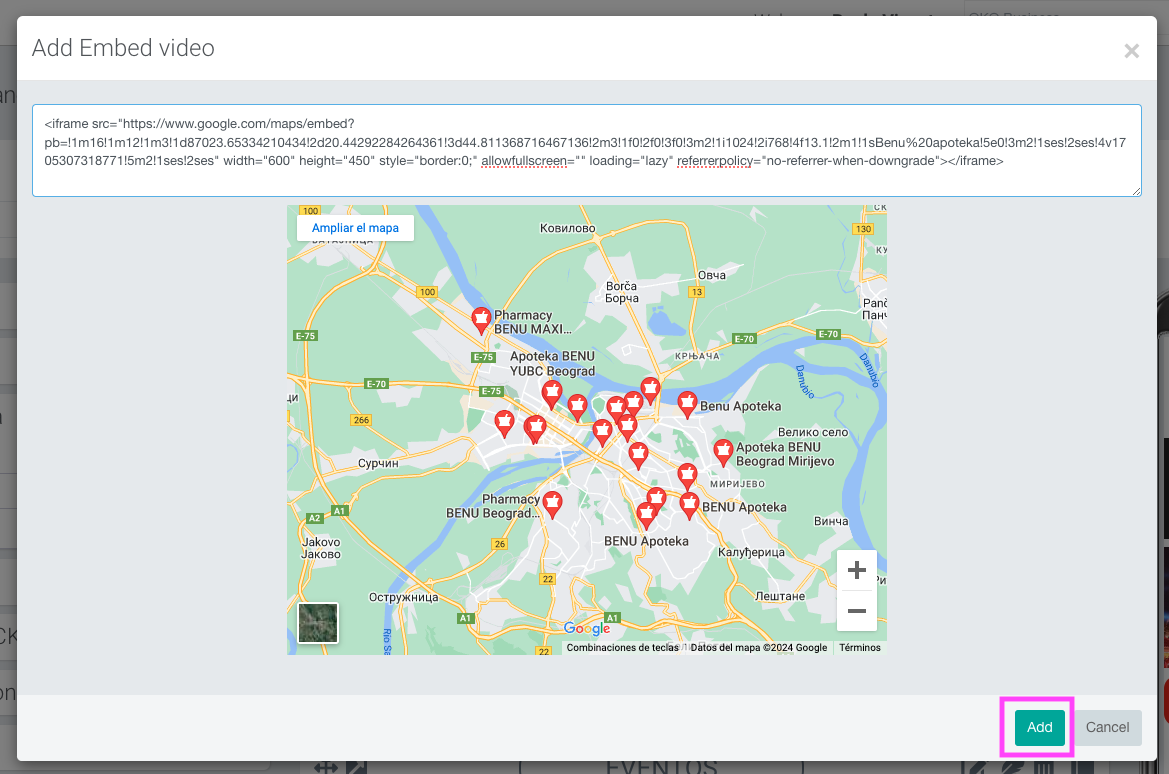1169x774 pixels.
Task: Select the Benu Apoteka pin by the river
Action: click(x=687, y=405)
